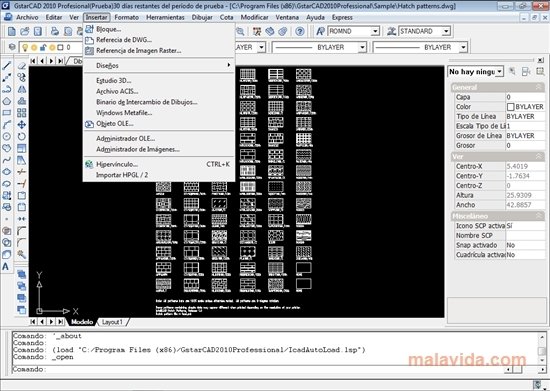This screenshot has height=391, width=550.
Task: Choose 'Bloque...' from the Insertar menu
Action: [x=108, y=29]
